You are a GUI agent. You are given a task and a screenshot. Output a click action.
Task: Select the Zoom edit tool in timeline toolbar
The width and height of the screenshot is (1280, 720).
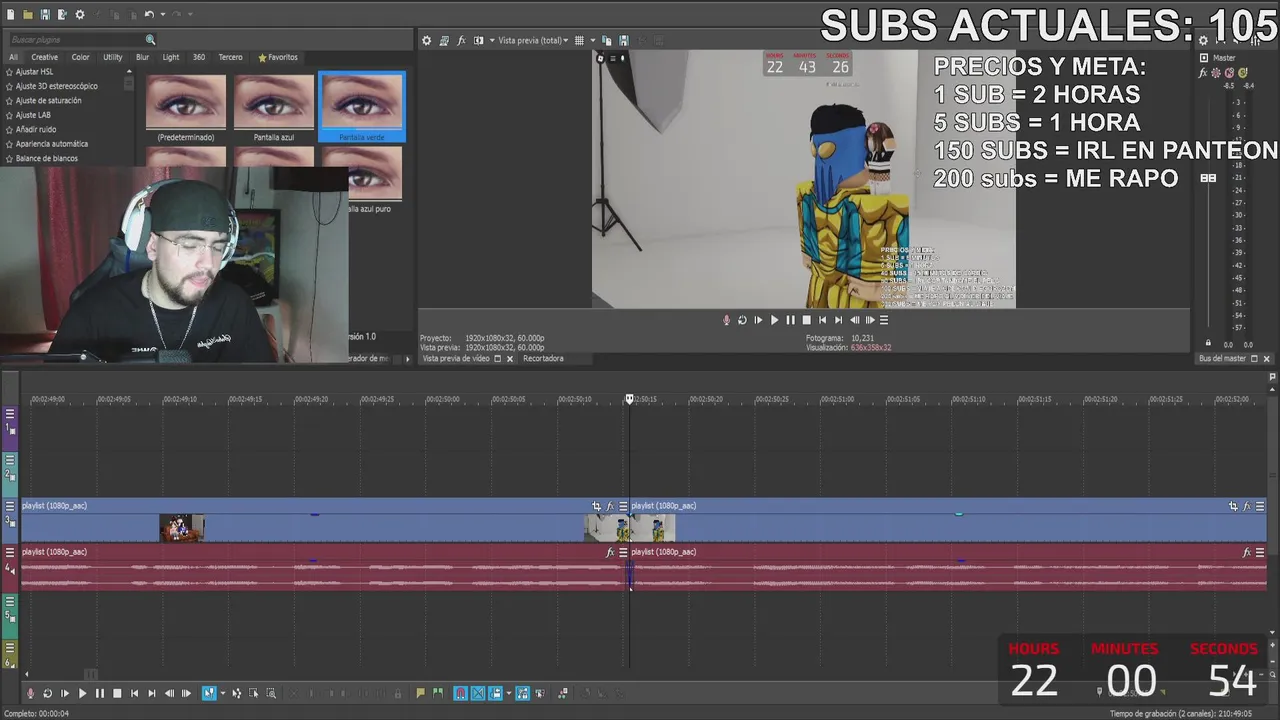point(271,693)
